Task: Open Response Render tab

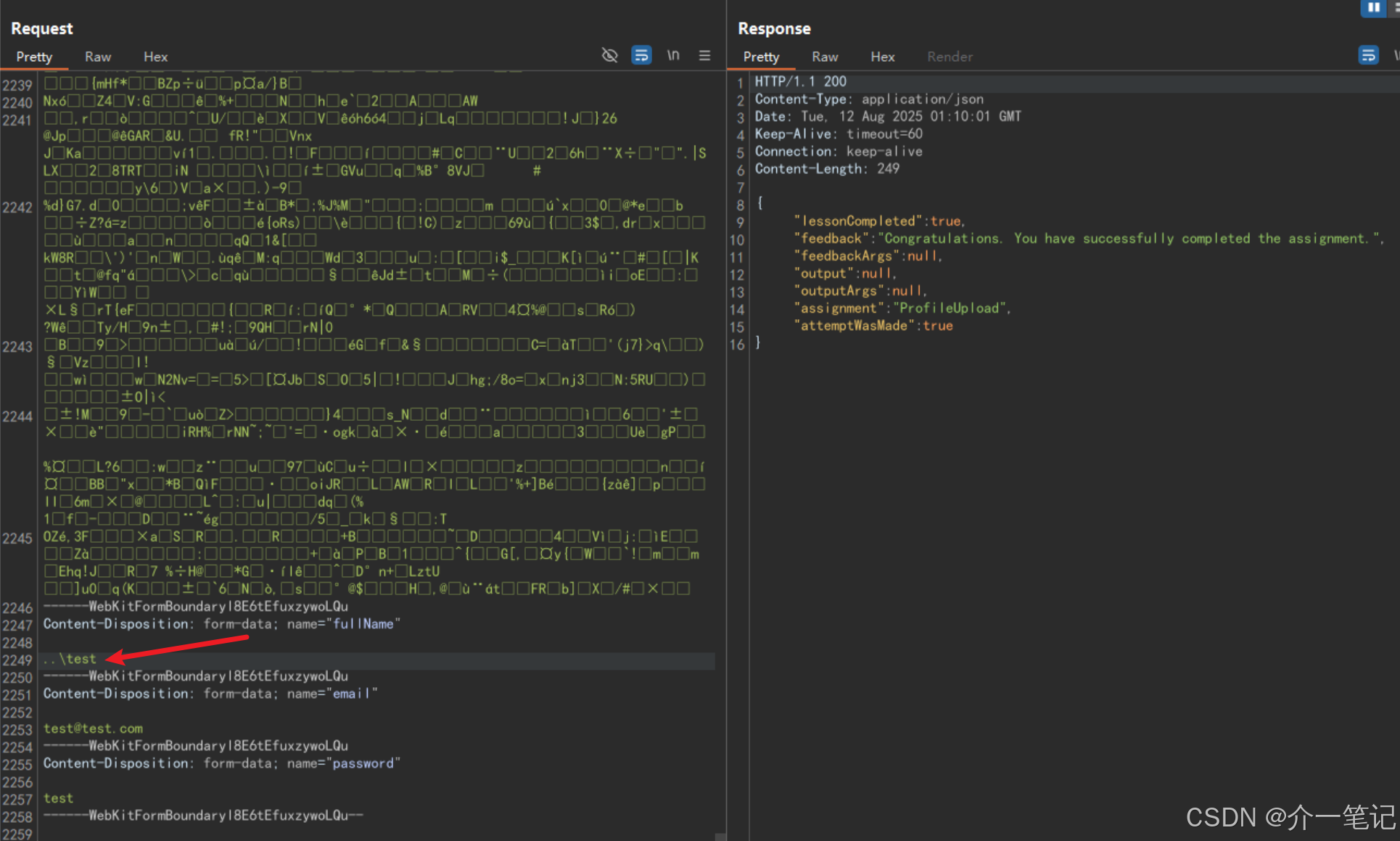Action: [x=950, y=57]
